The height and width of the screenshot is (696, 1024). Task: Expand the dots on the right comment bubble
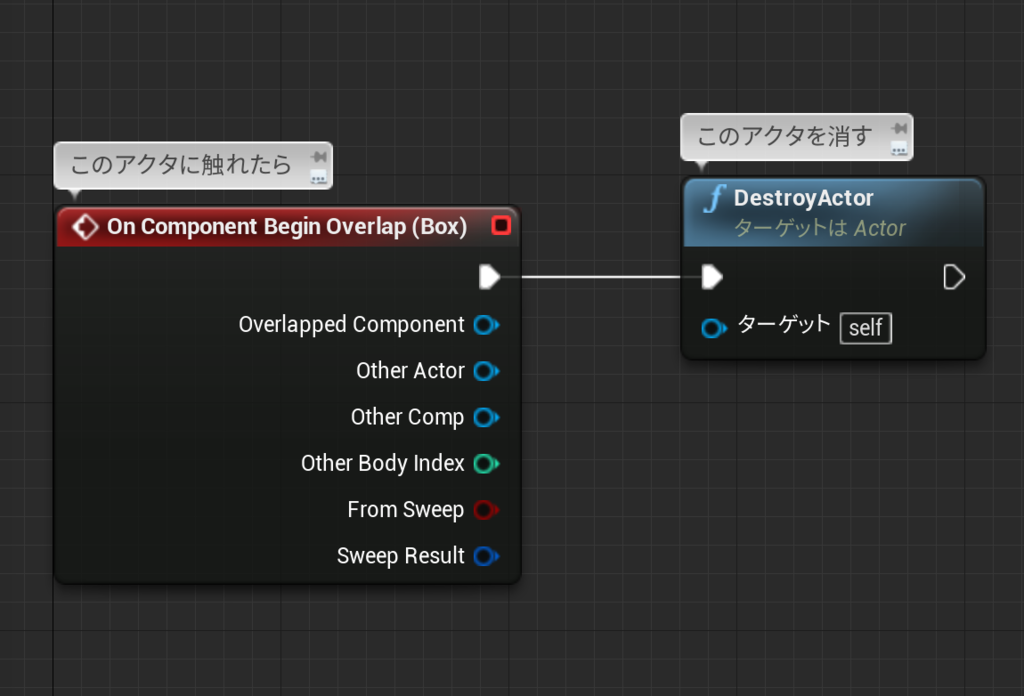(901, 148)
